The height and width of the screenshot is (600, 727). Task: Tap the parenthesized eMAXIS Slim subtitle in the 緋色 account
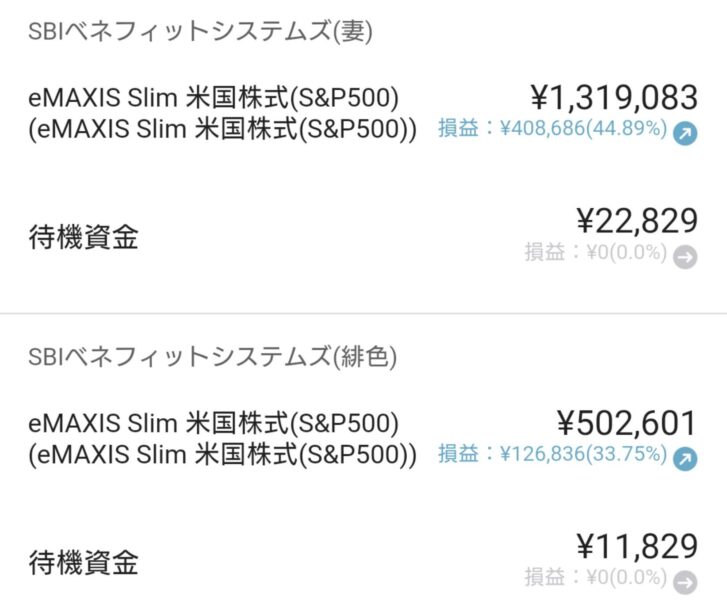point(222,454)
